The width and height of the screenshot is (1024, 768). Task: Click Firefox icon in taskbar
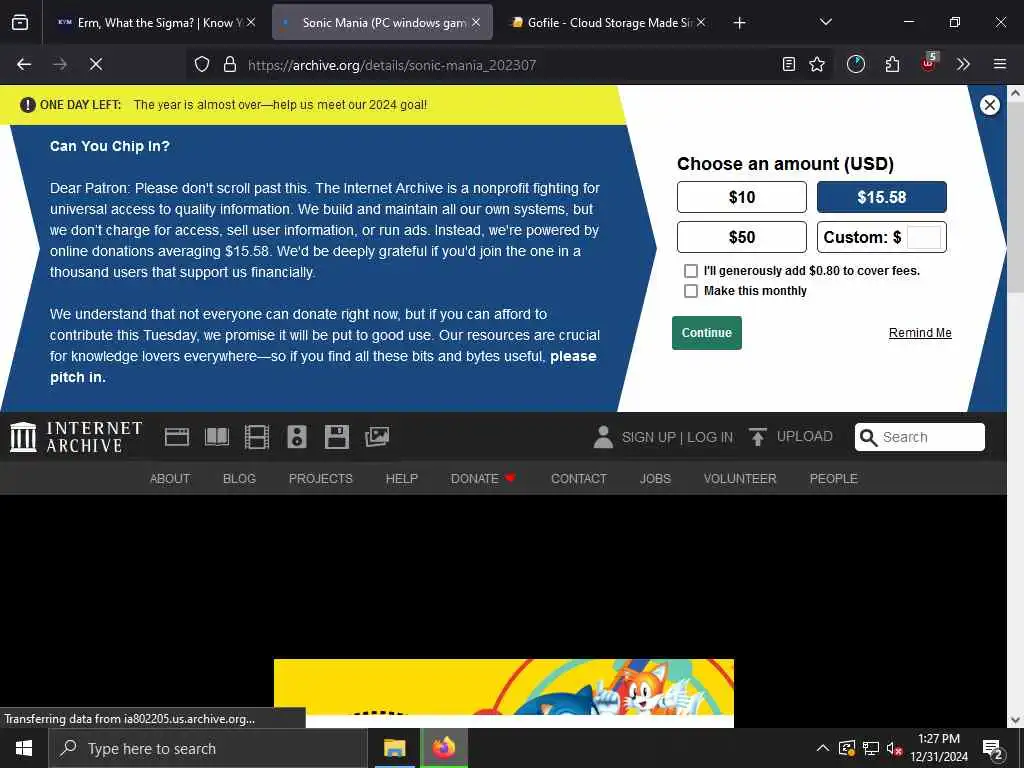(x=444, y=748)
